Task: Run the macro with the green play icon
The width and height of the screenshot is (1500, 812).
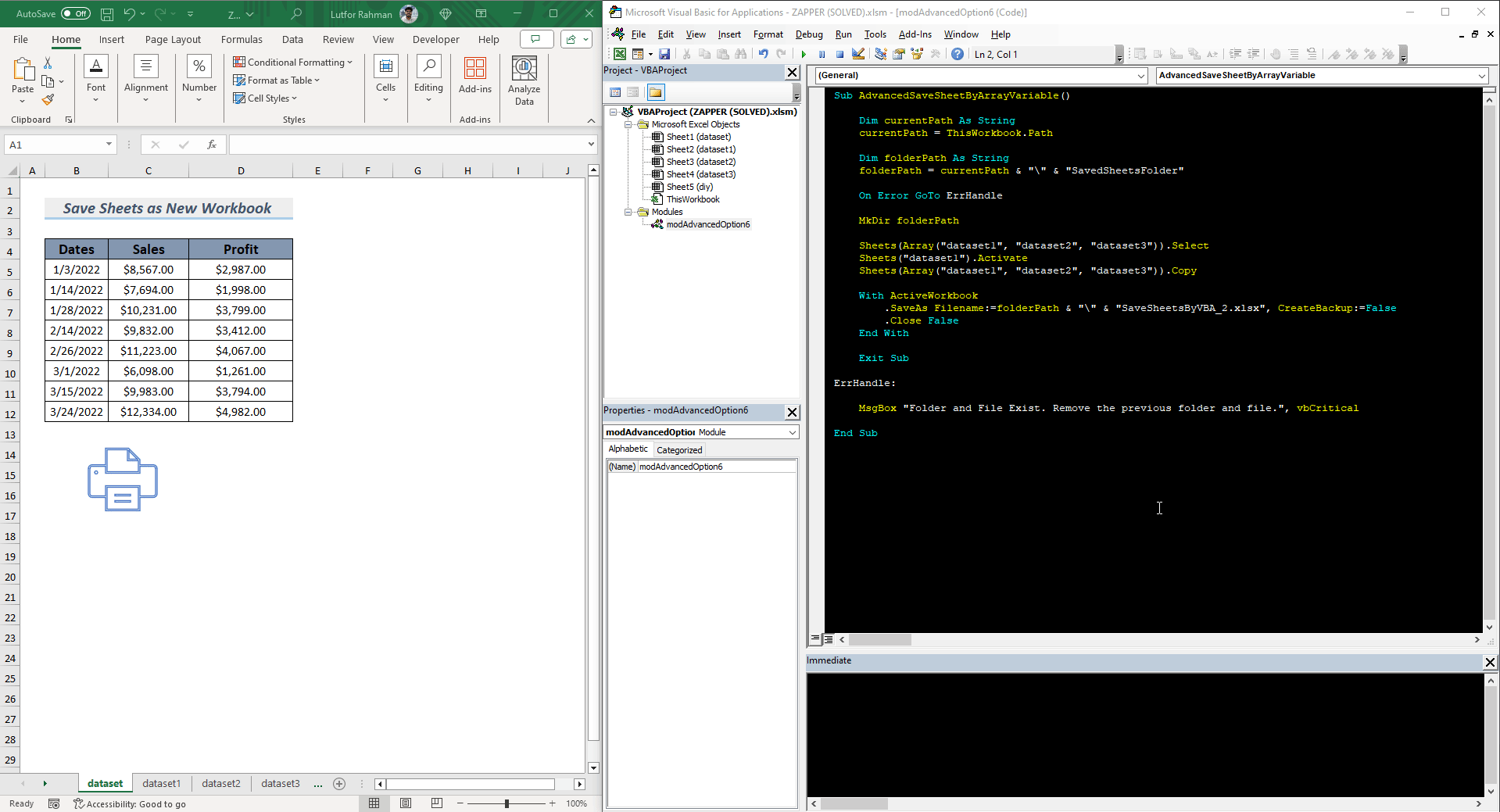Action: [804, 54]
